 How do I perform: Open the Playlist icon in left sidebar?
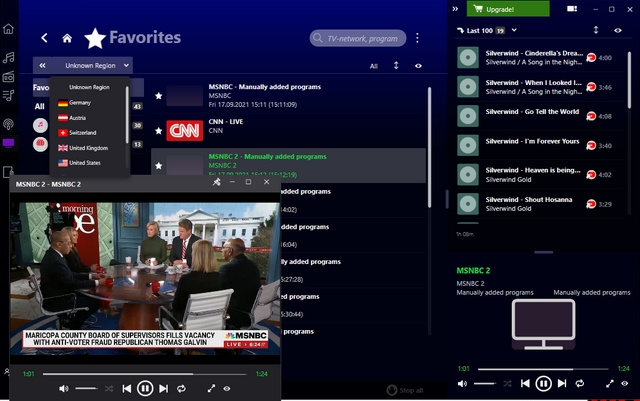(8, 96)
